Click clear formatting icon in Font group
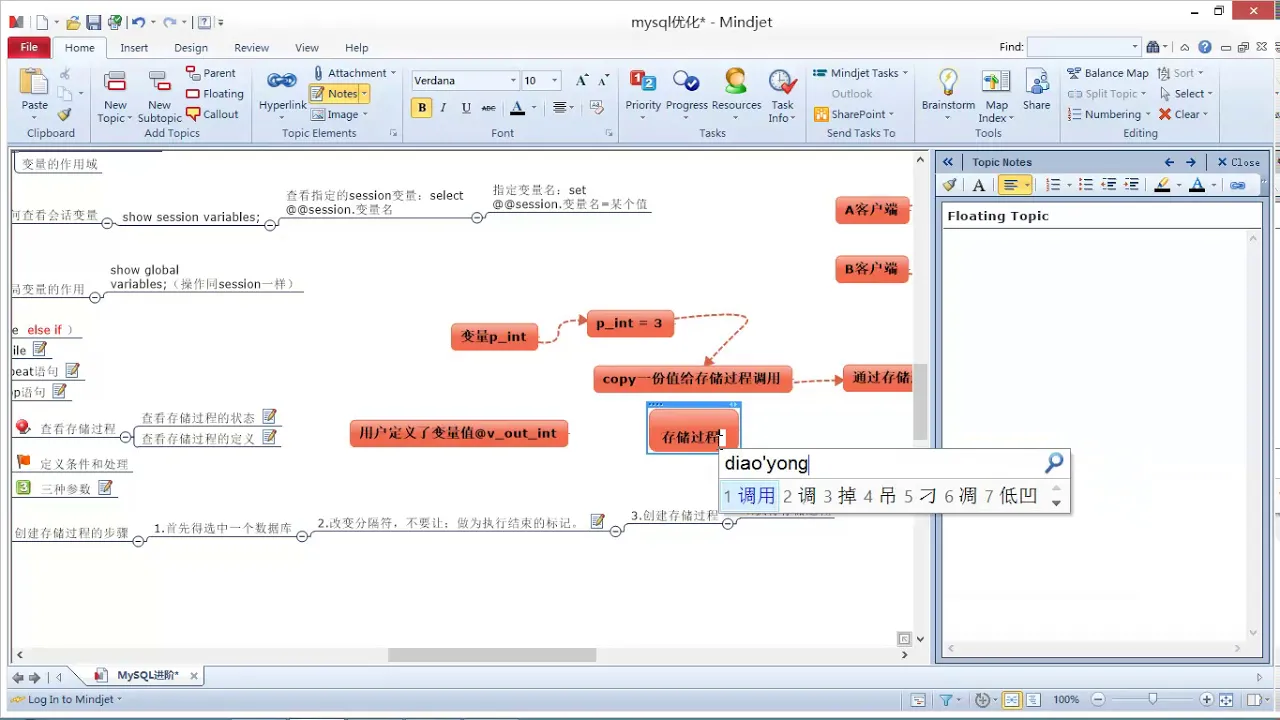 (597, 108)
